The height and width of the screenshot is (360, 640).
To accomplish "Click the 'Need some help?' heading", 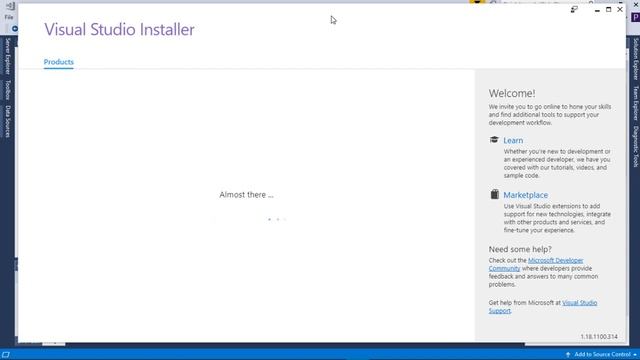I will tap(520, 249).
